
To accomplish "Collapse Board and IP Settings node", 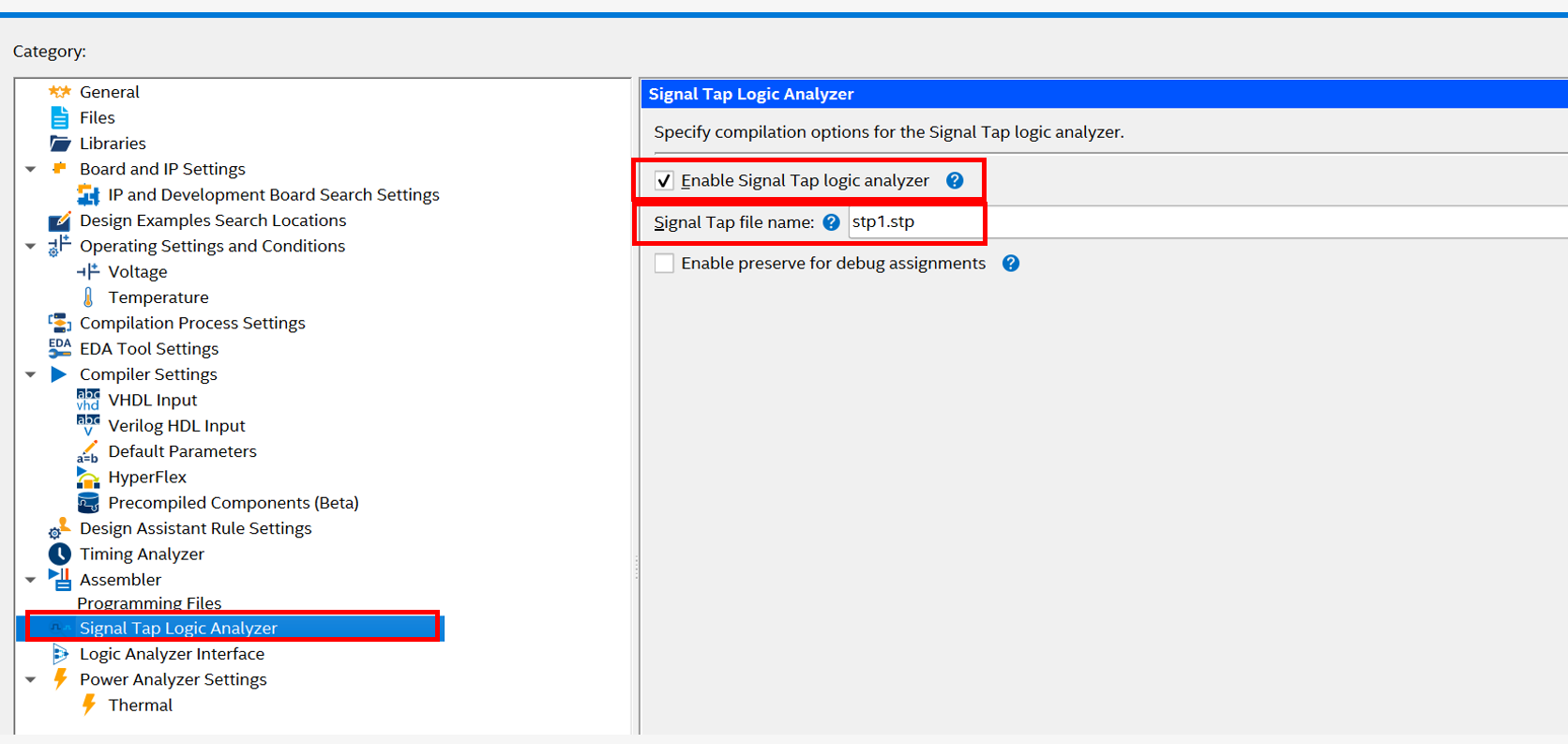I will [31, 169].
